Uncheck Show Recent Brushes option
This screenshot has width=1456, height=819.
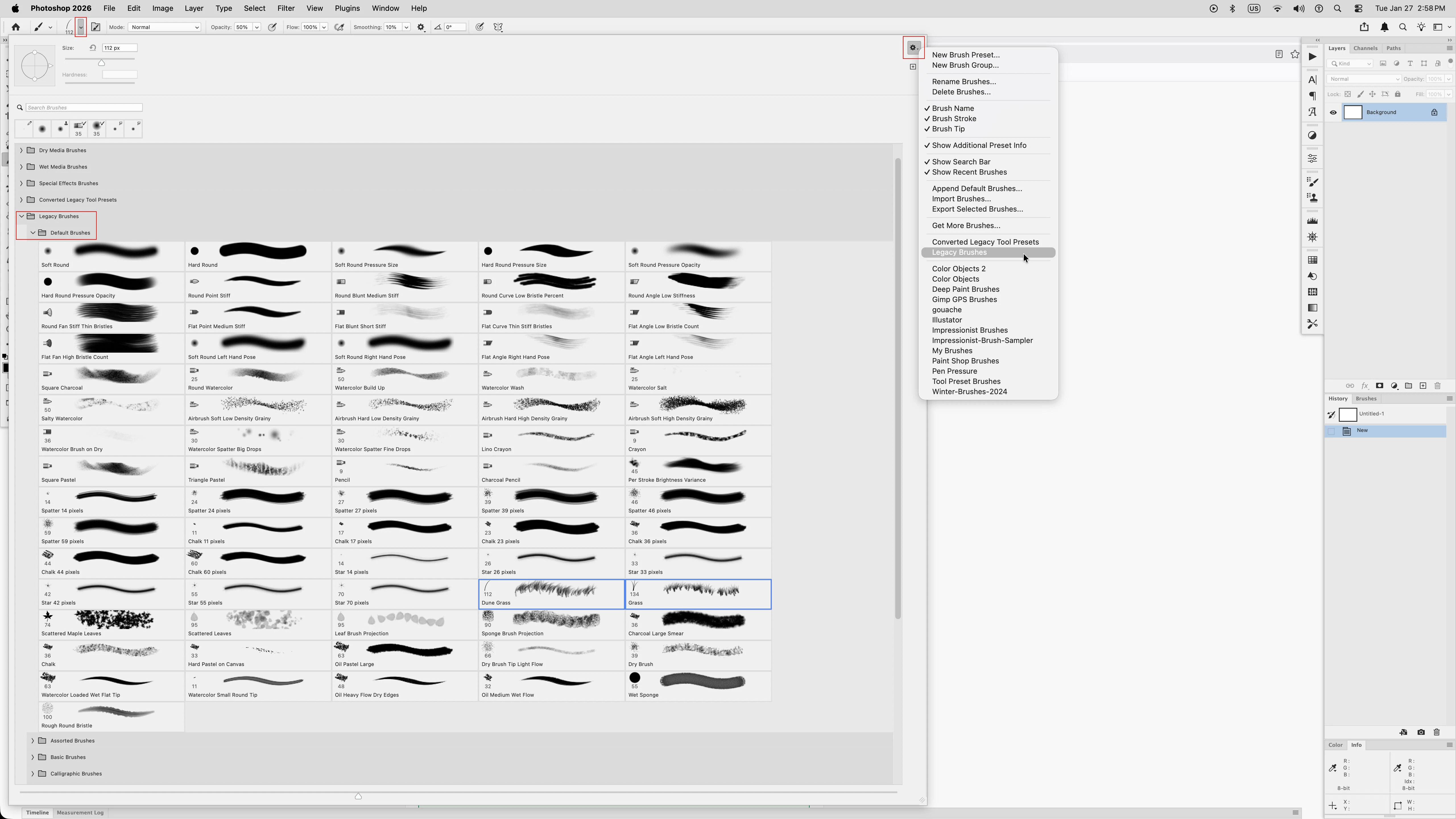click(x=969, y=172)
